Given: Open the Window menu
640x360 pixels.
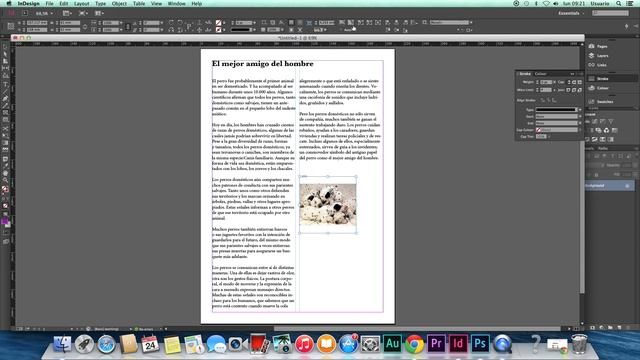Looking at the screenshot, I should point(177,3).
